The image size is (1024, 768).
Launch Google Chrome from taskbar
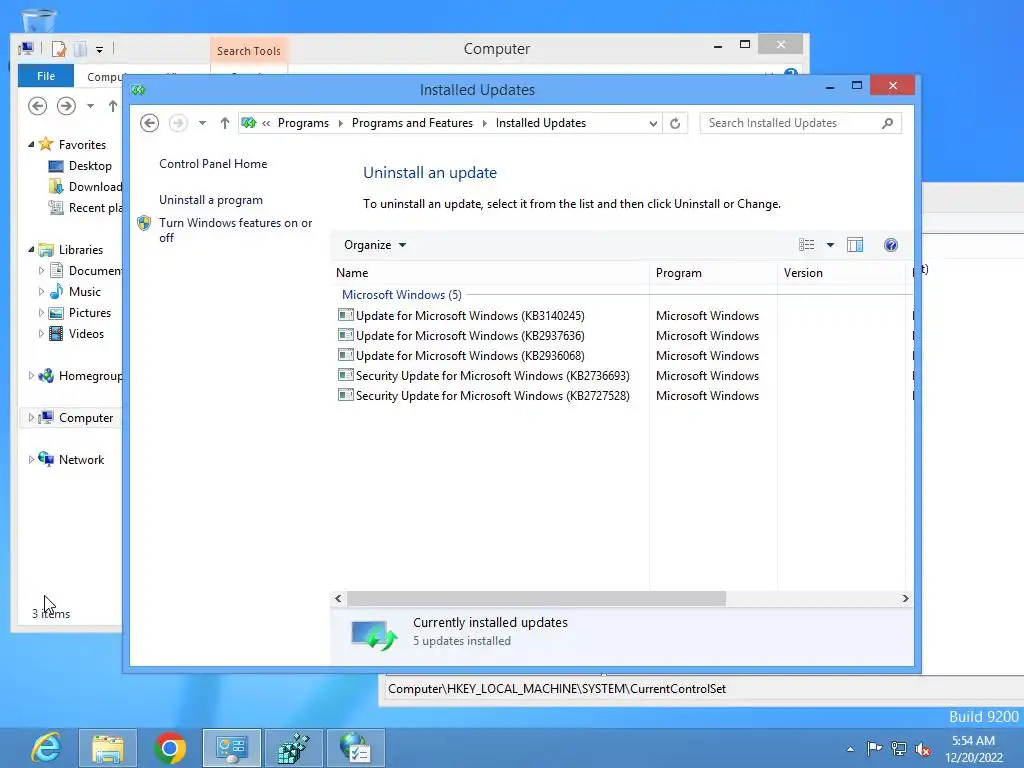(x=170, y=748)
